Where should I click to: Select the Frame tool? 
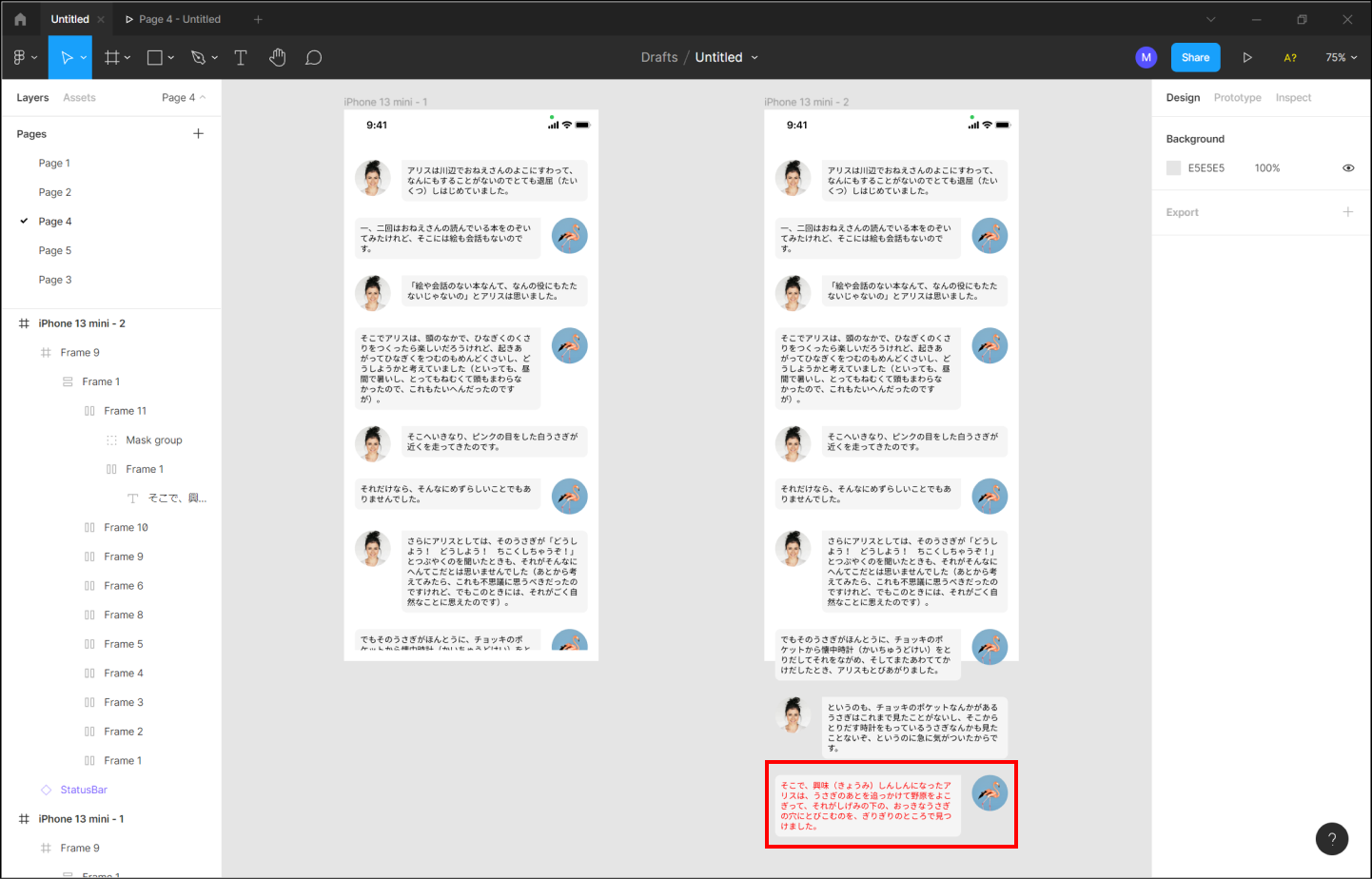(111, 58)
